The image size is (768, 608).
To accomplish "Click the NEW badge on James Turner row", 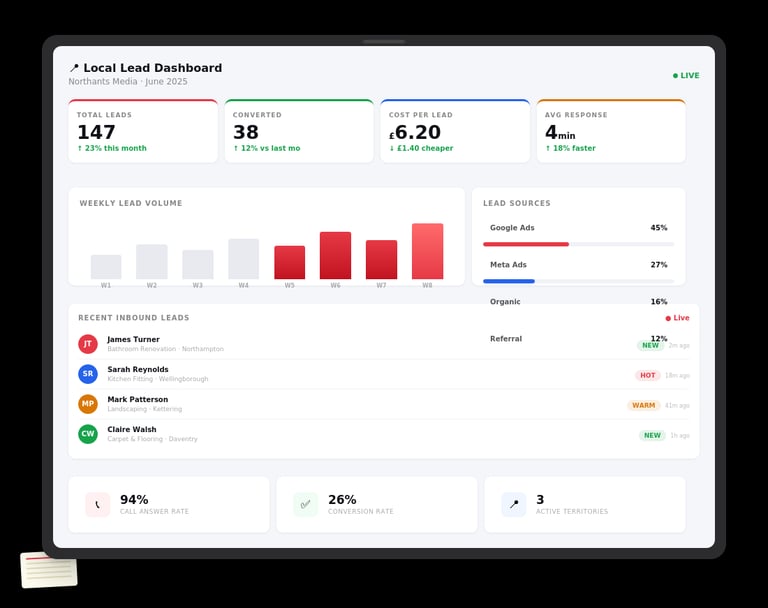I will [x=650, y=345].
